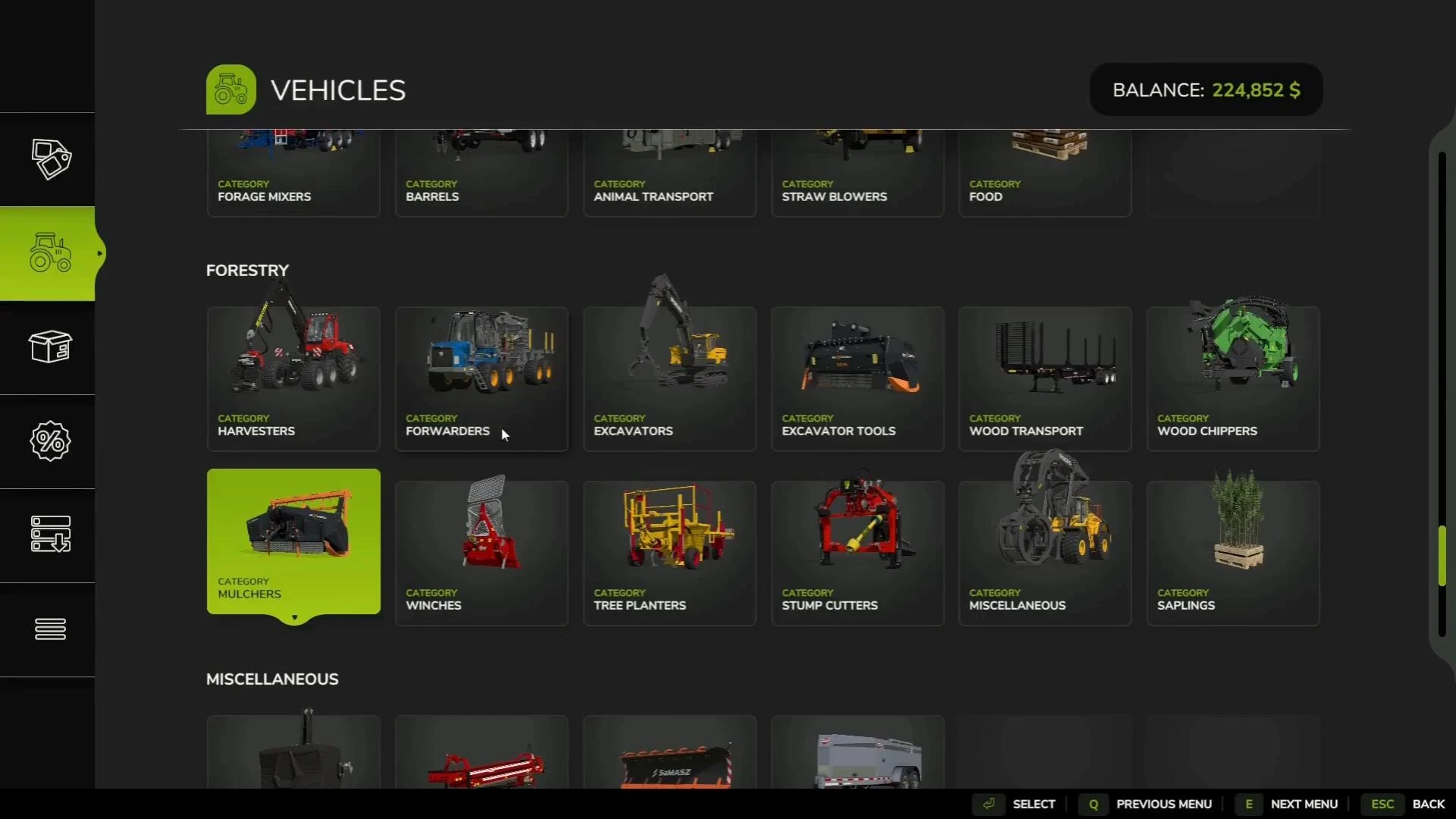
Task: Open the Straw Blowers category
Action: 858,174
